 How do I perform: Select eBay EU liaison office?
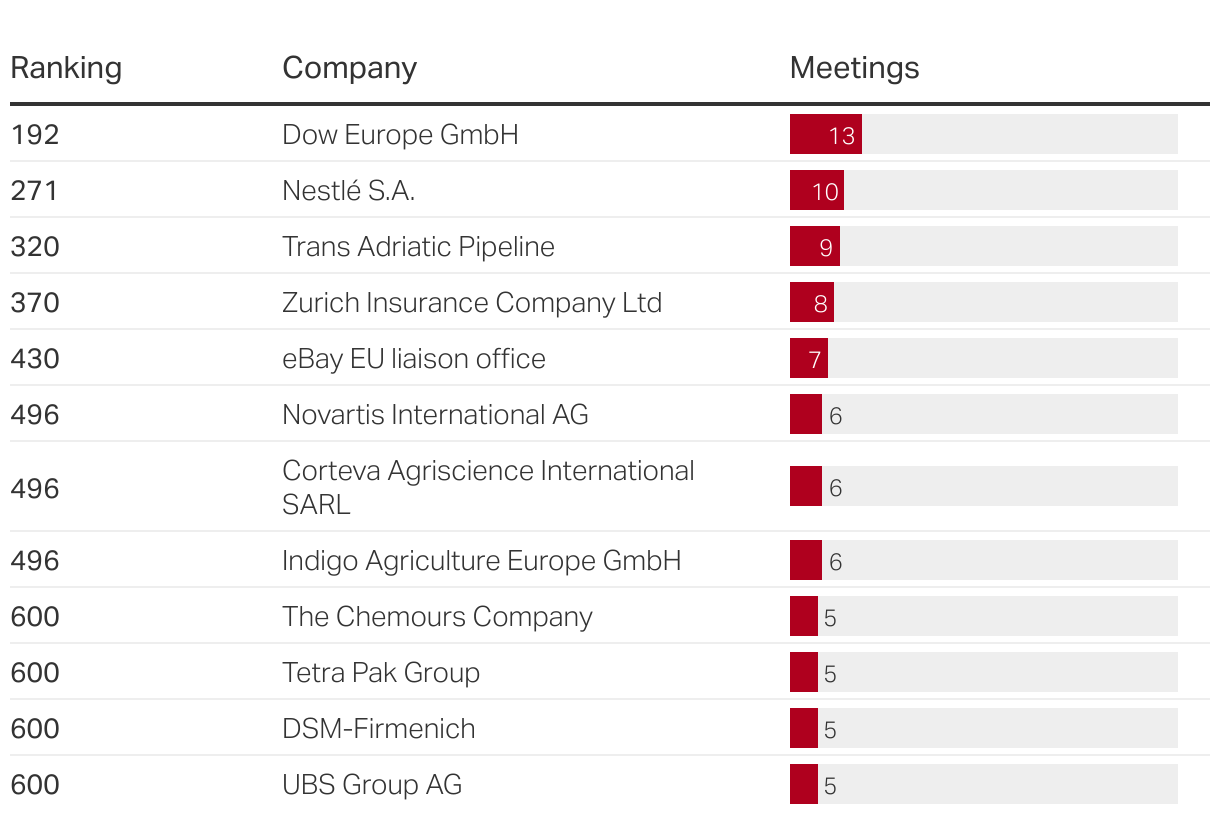[414, 358]
